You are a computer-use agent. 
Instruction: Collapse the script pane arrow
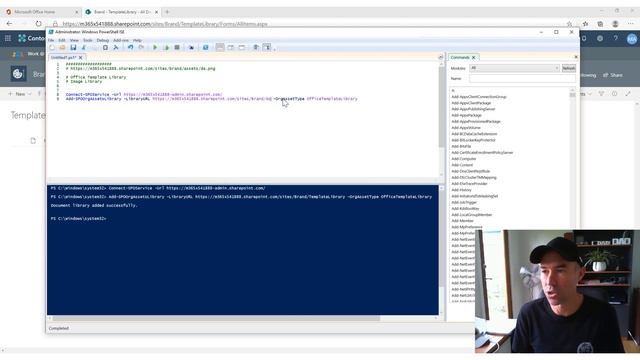(x=440, y=58)
